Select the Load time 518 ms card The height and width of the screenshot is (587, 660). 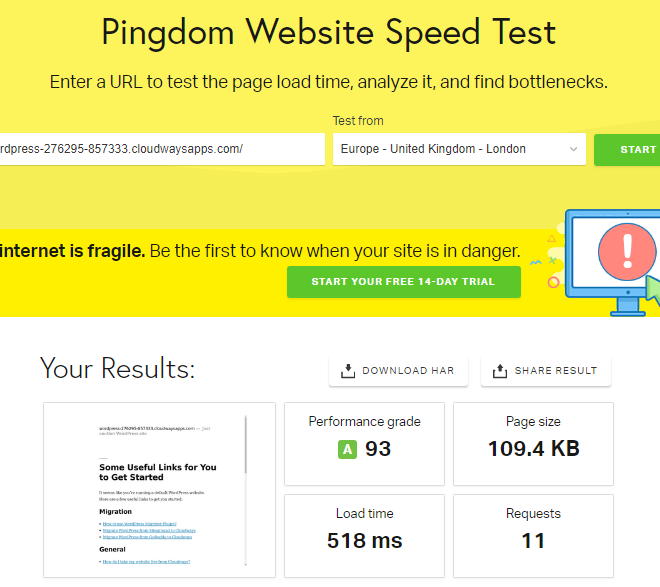[365, 536]
